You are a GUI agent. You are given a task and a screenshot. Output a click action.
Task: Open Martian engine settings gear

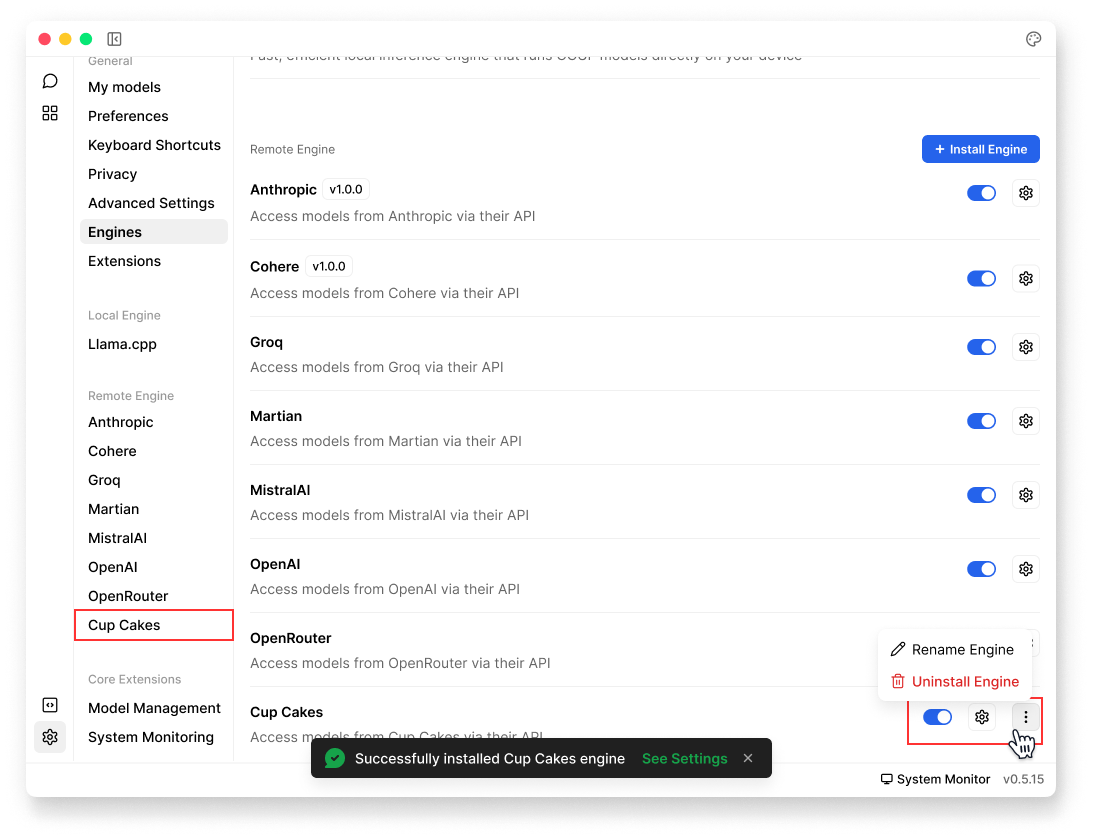pyautogui.click(x=1025, y=421)
